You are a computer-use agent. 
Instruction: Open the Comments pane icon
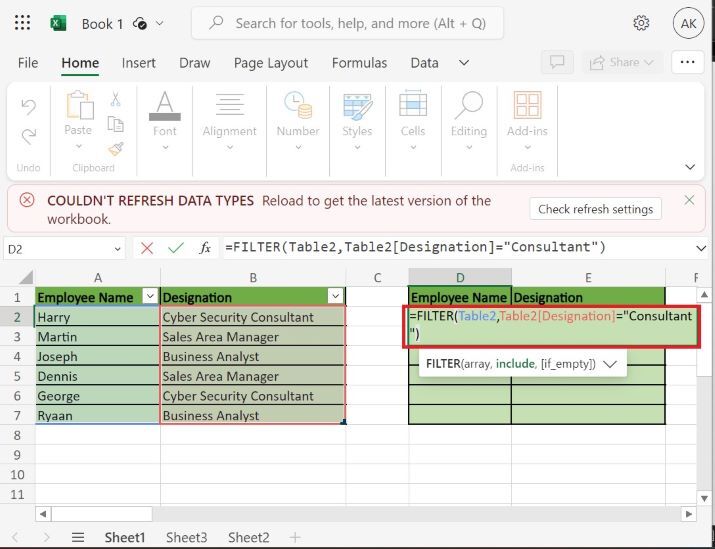(x=557, y=62)
